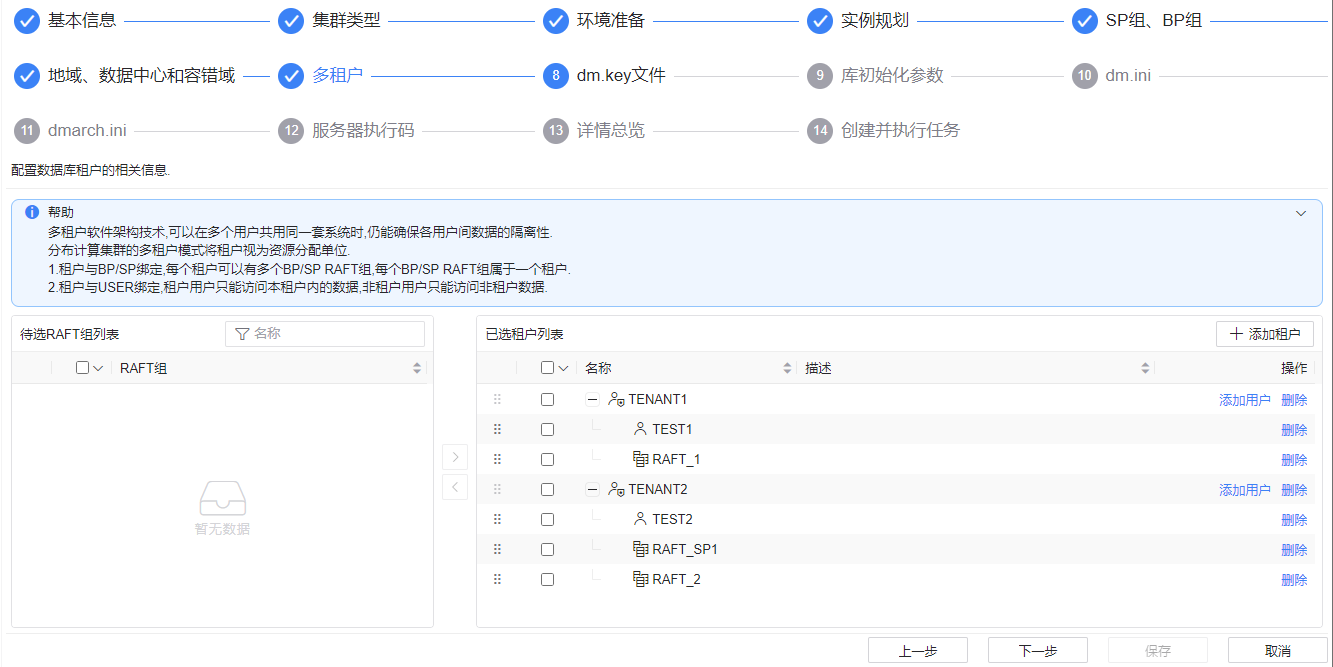Click the 环境准备 step checkmark icon
1333x667 pixels.
tap(556, 20)
